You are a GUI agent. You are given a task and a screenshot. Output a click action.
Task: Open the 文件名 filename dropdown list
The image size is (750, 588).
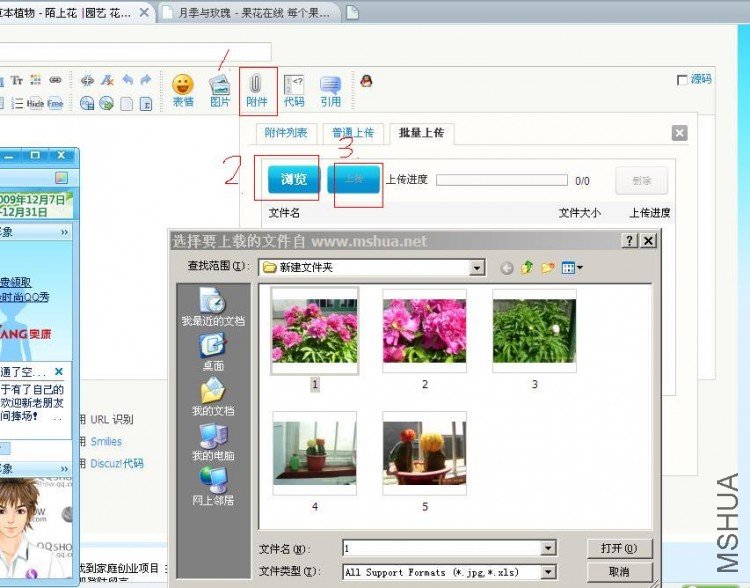tap(547, 548)
